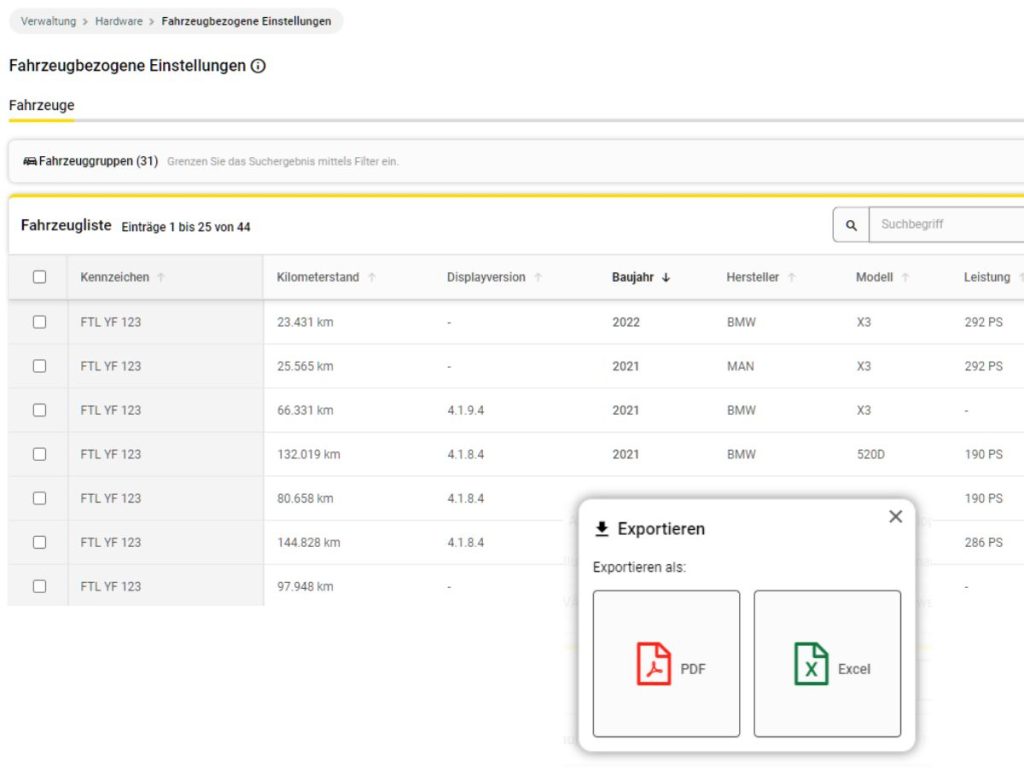Click the Modell column header
The image size is (1024, 768).
click(874, 278)
